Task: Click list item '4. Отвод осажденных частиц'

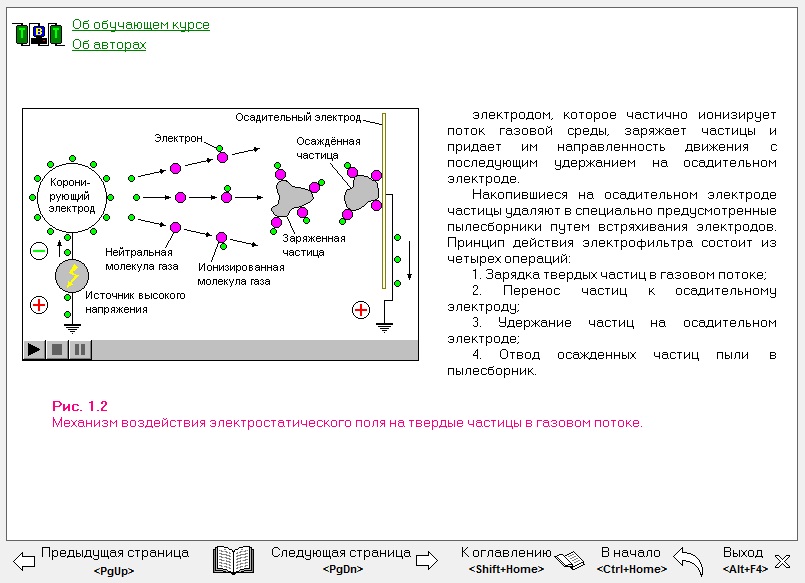Action: coord(611,363)
